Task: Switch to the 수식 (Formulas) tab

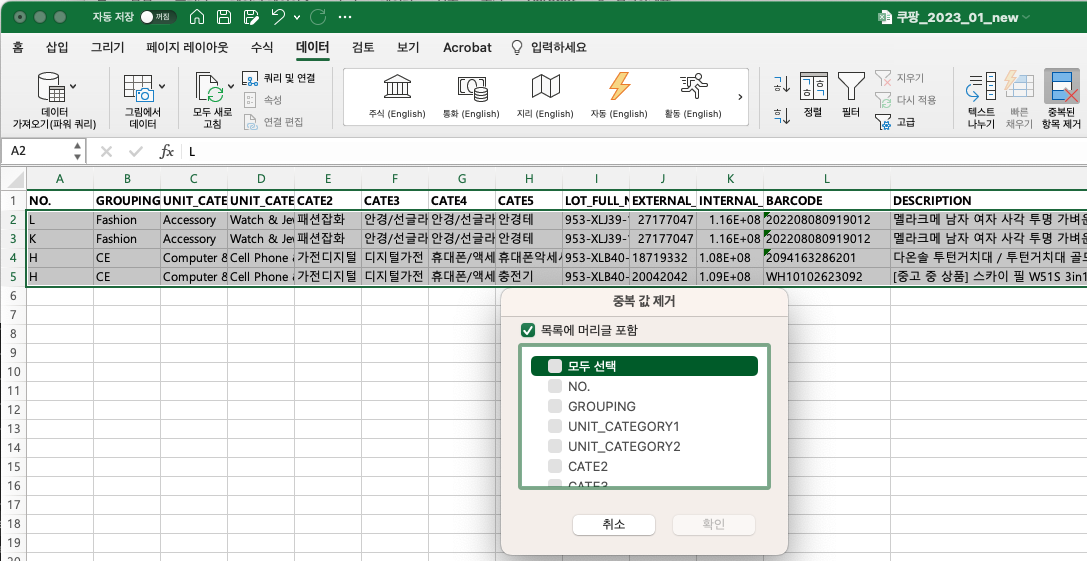Action: pos(261,47)
